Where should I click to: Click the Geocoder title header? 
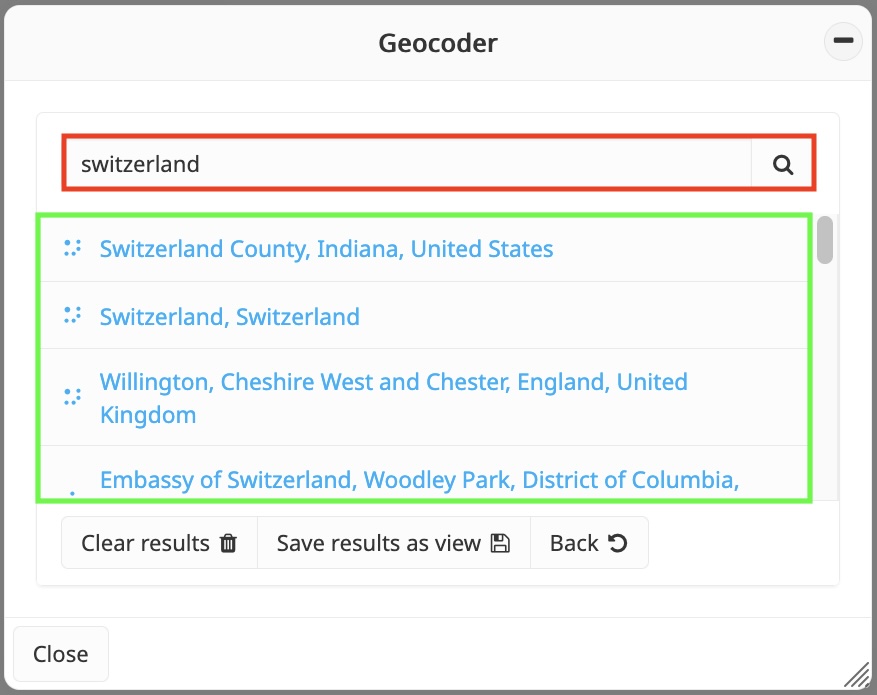tap(437, 43)
